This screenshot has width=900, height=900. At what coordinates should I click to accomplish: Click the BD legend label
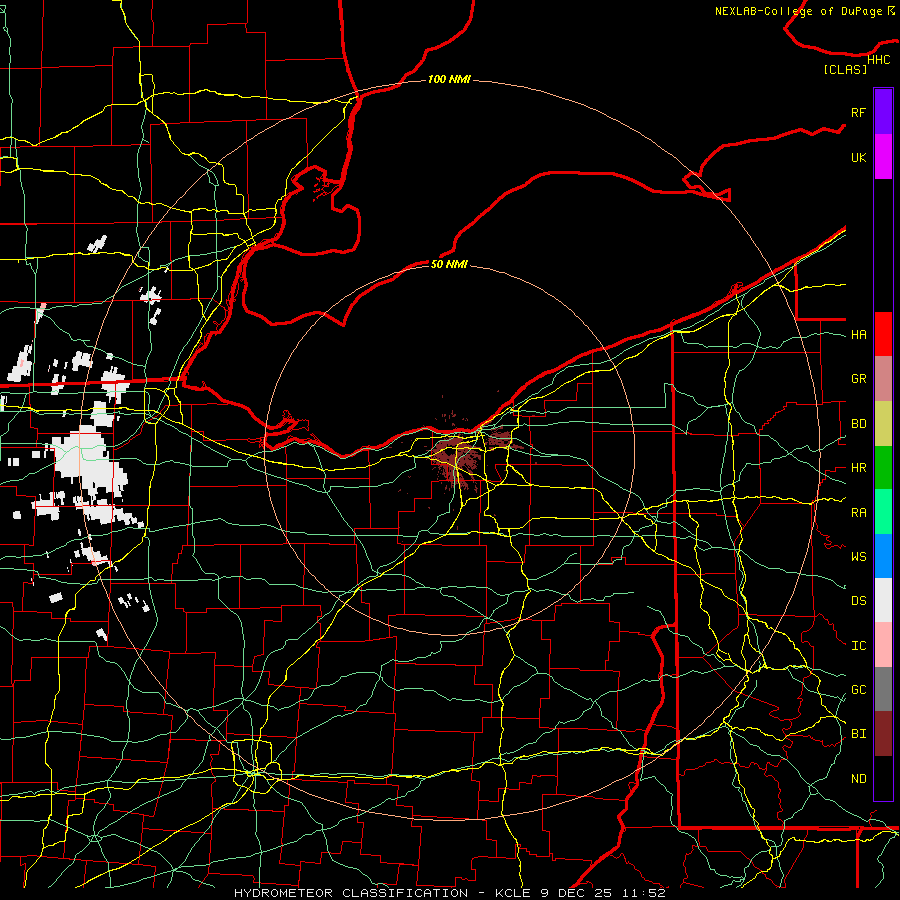coord(858,424)
